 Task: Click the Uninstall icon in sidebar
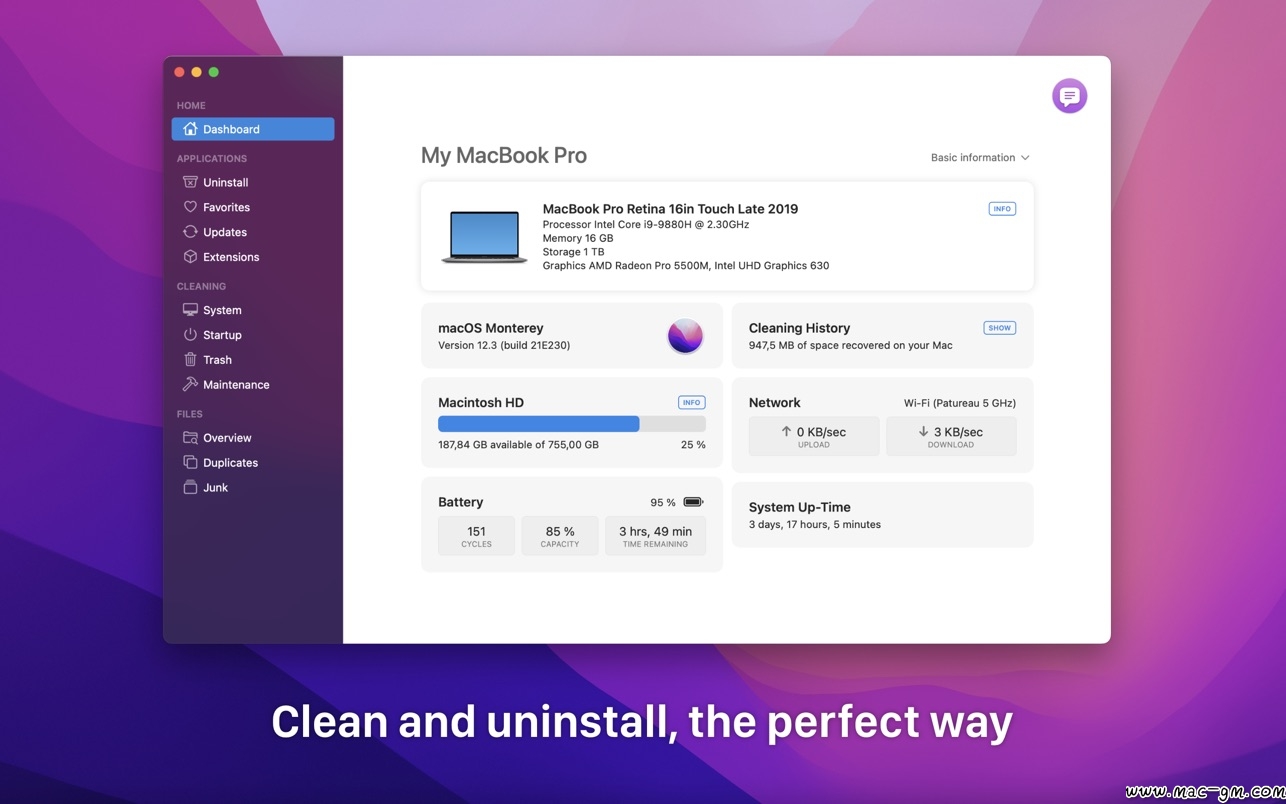click(x=190, y=182)
